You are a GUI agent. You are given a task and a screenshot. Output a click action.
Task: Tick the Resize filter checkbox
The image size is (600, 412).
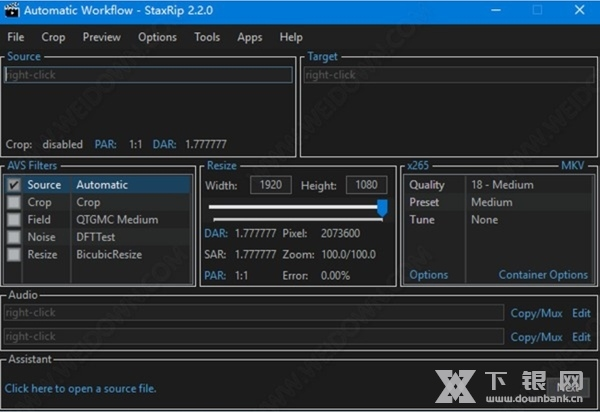(14, 255)
